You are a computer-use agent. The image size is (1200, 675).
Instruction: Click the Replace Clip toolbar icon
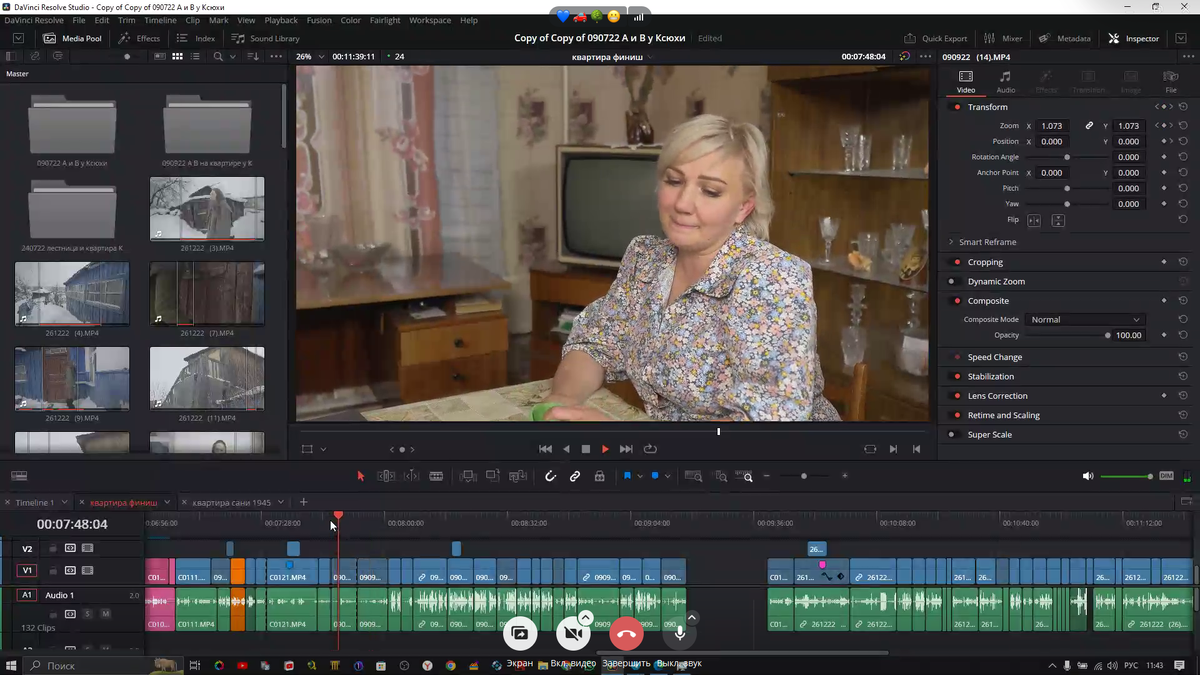(x=518, y=476)
